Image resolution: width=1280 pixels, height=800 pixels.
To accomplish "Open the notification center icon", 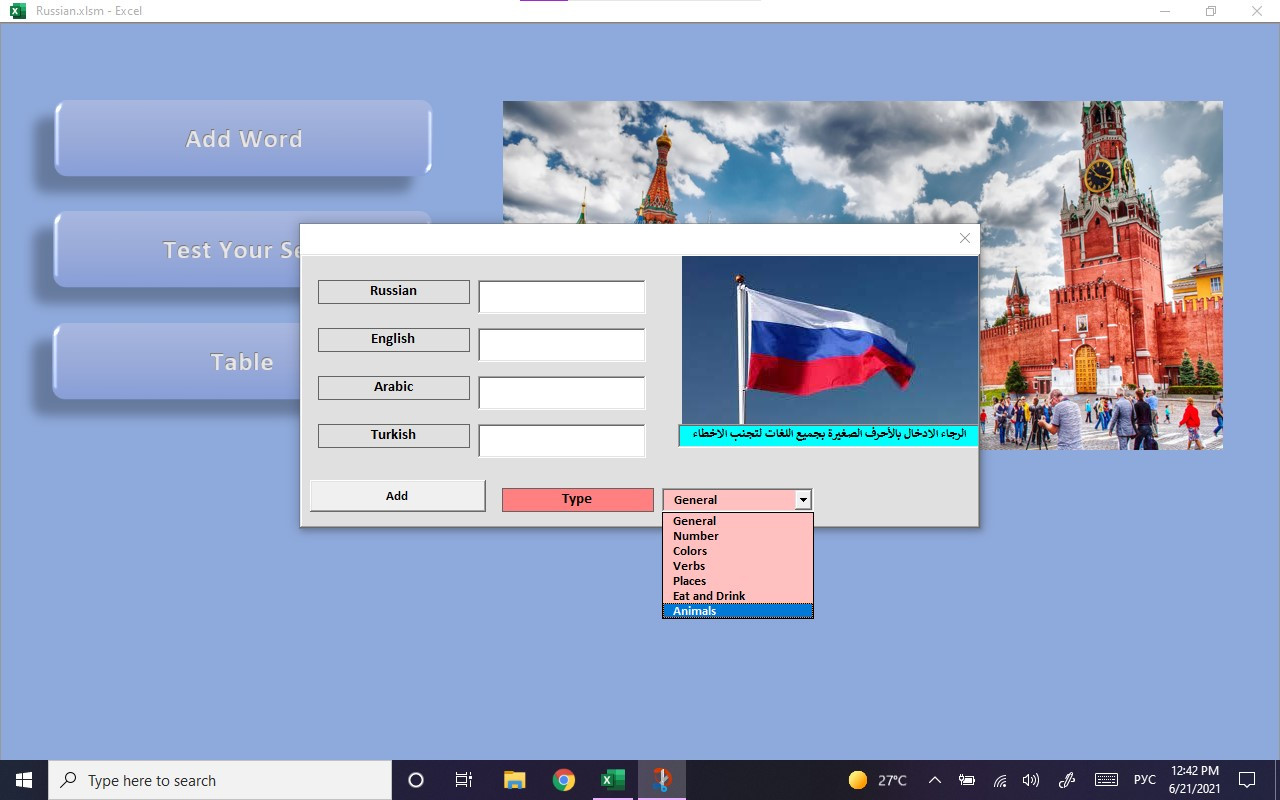I will coord(1247,780).
